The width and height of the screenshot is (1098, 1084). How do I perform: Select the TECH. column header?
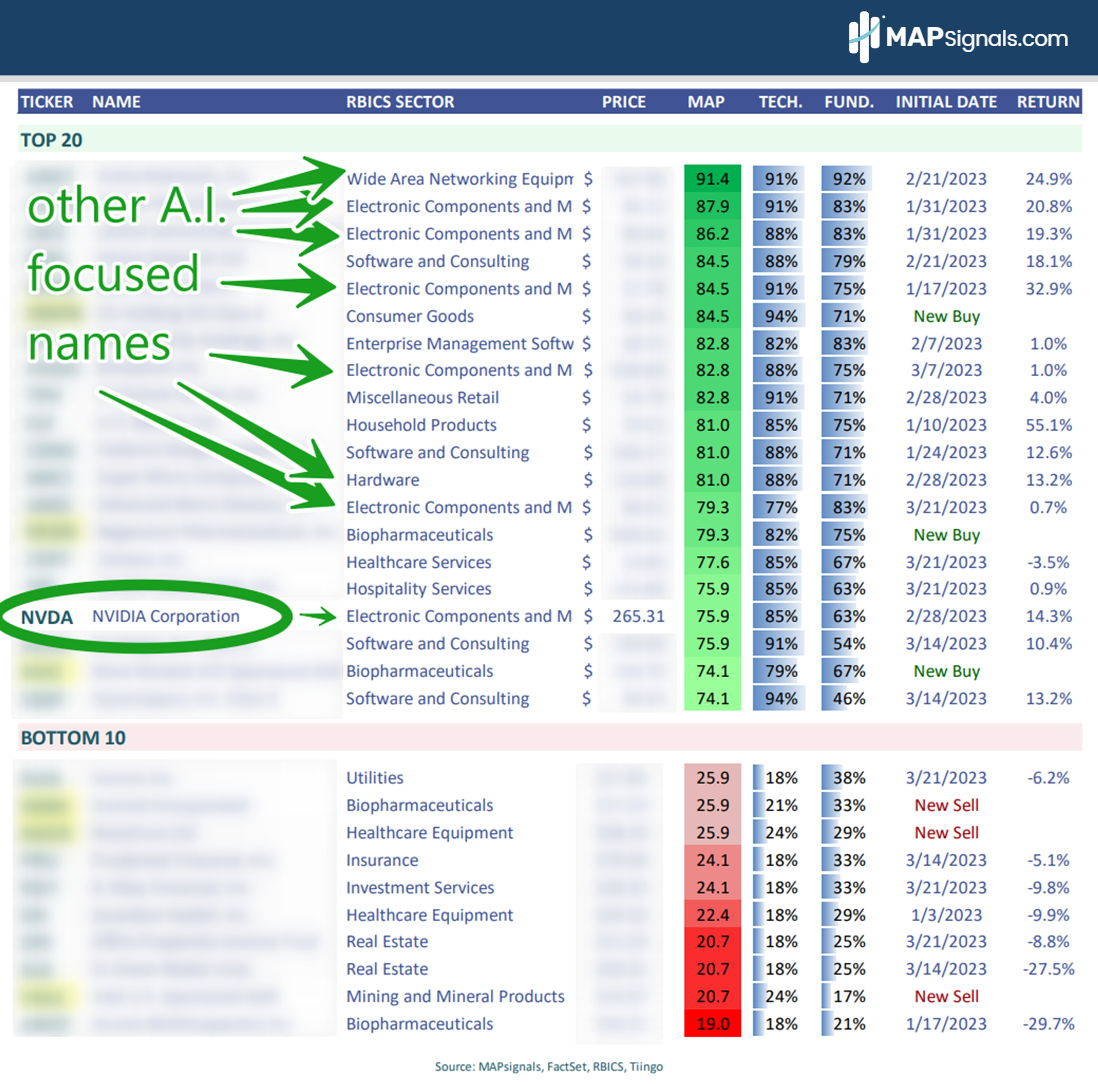click(781, 102)
